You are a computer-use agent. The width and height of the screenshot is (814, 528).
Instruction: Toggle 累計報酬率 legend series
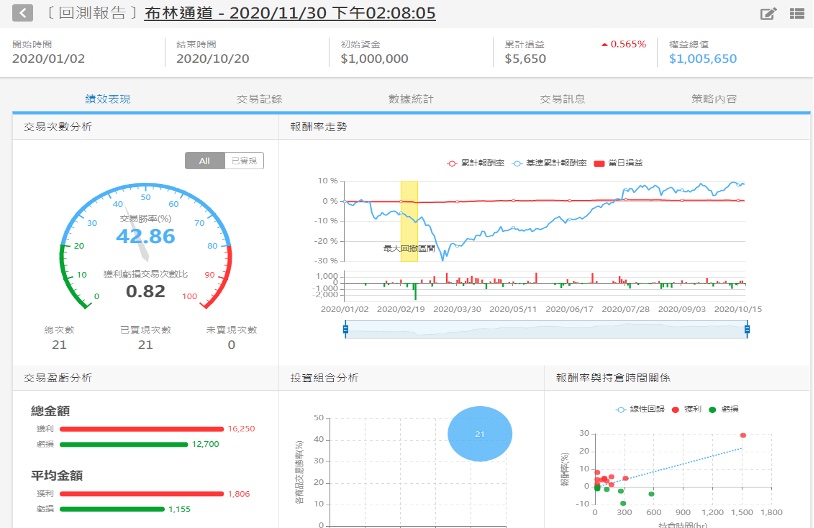click(476, 163)
